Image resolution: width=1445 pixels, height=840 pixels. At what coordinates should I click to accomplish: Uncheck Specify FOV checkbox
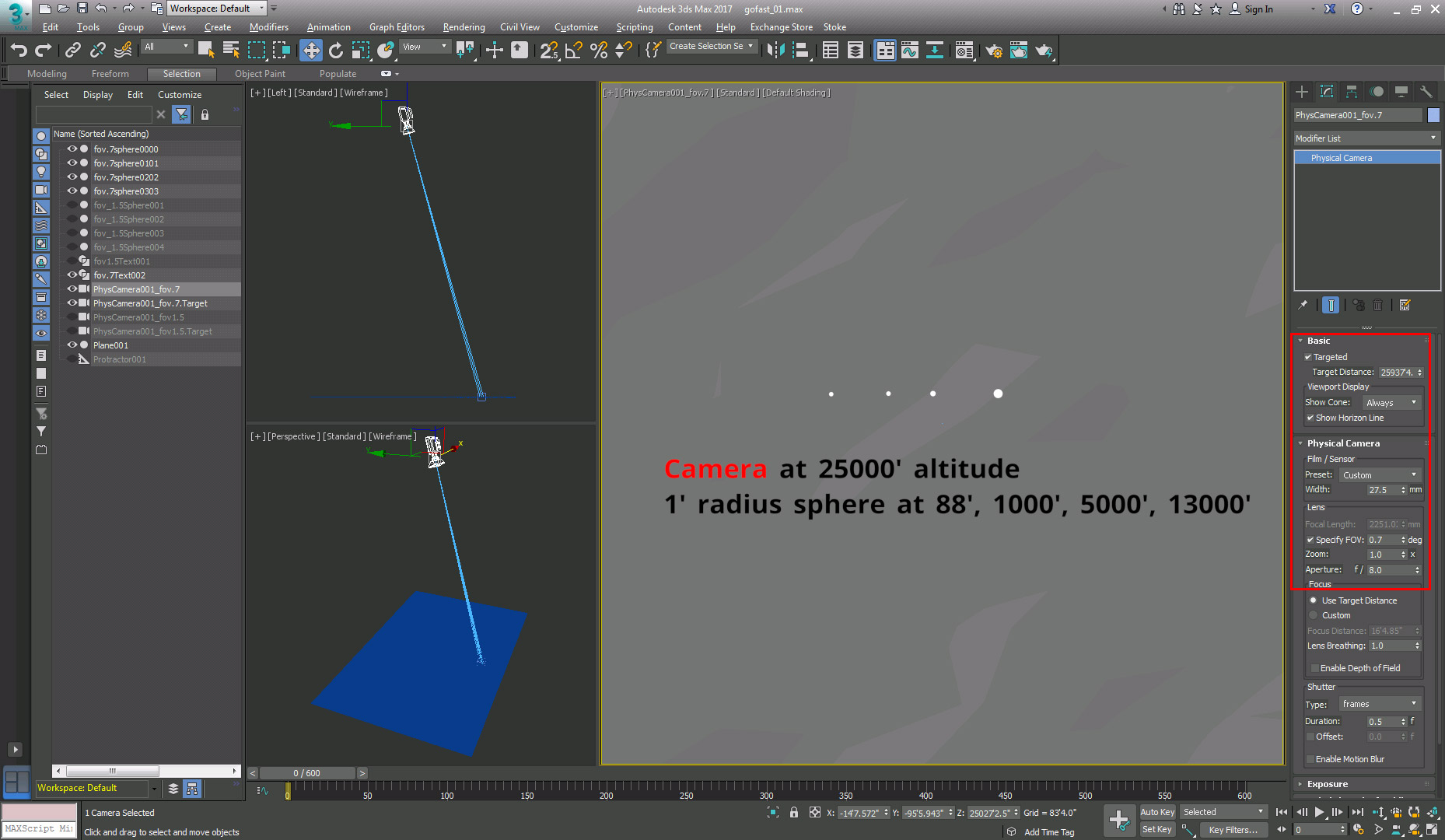click(1310, 540)
